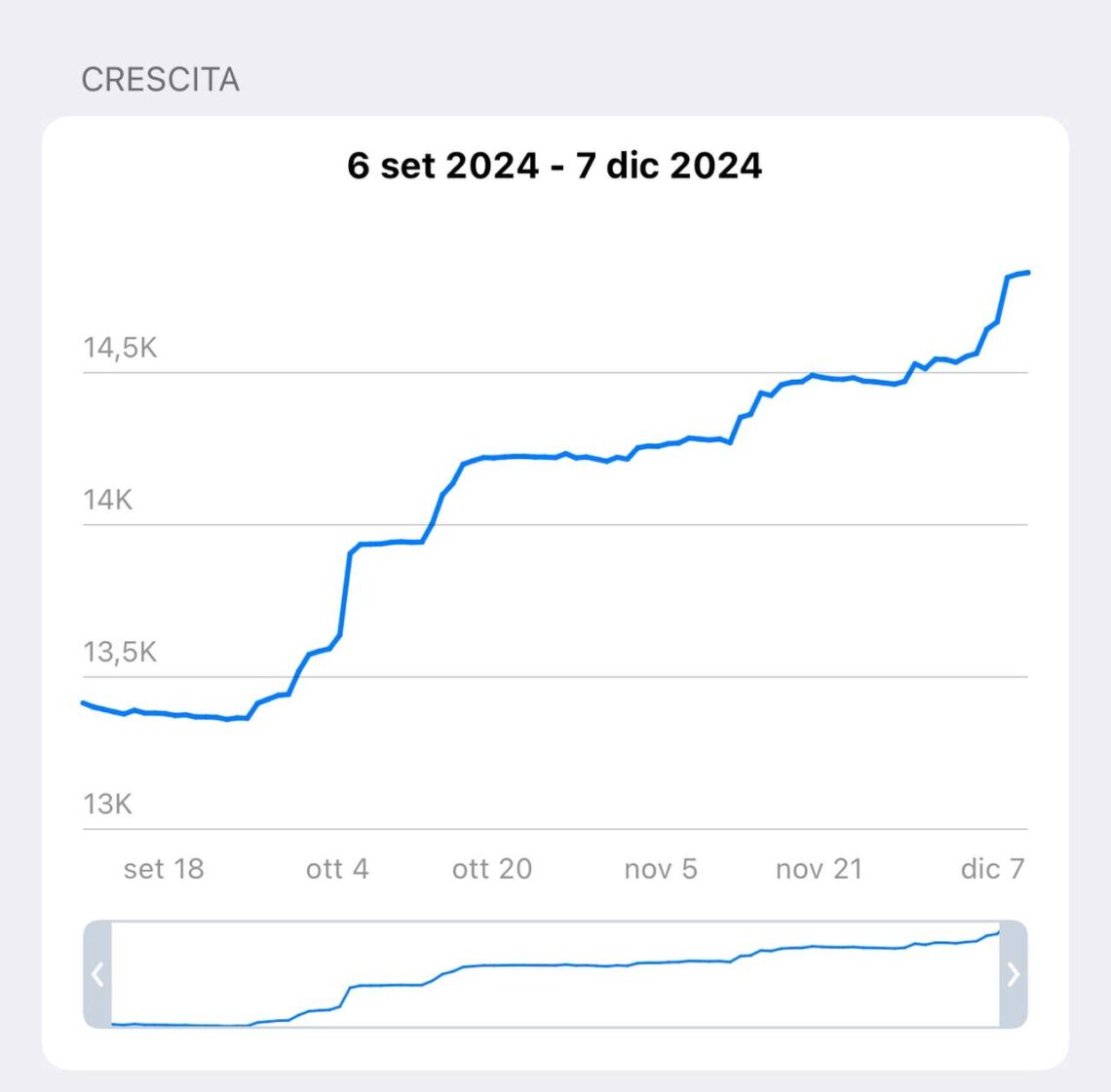Click the 14,5K y-axis label
This screenshot has width=1111, height=1092.
coord(120,348)
